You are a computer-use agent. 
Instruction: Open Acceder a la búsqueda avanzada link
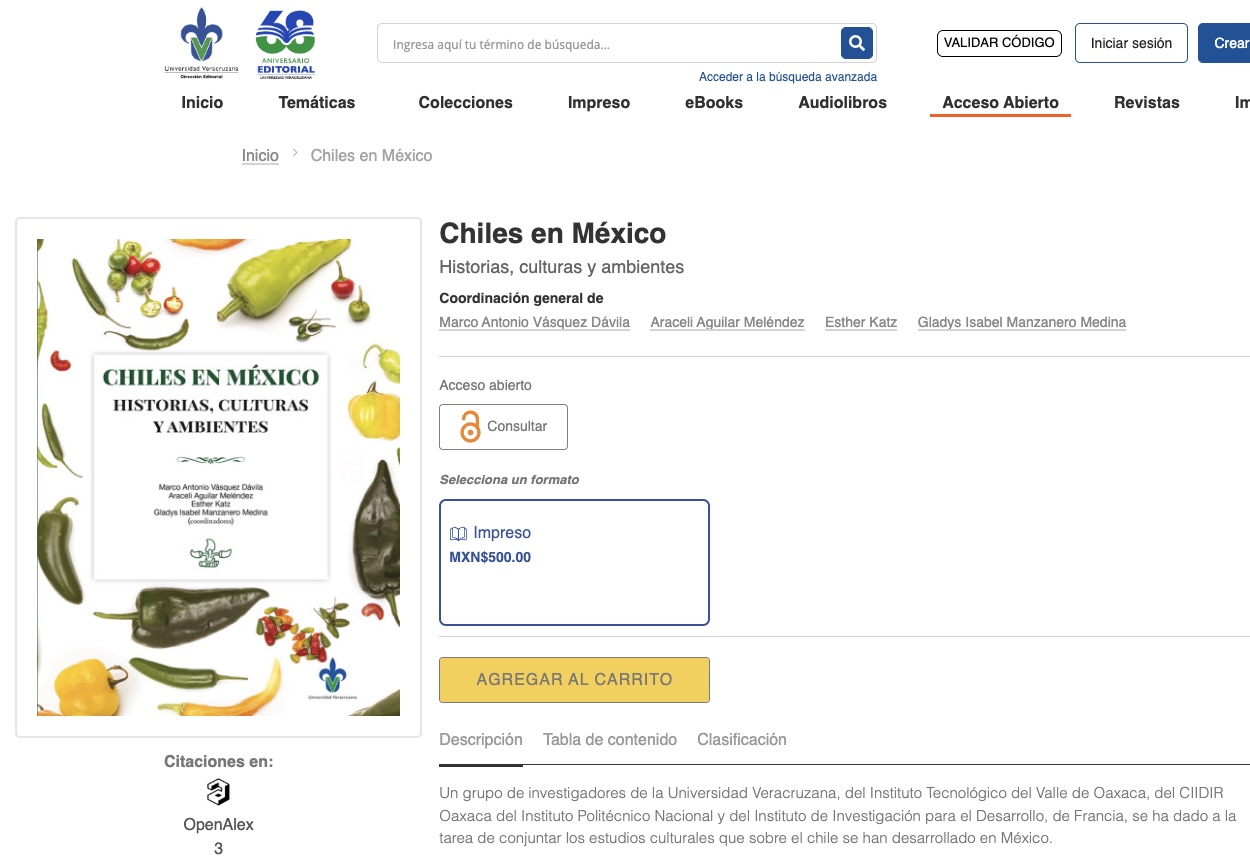coord(788,77)
